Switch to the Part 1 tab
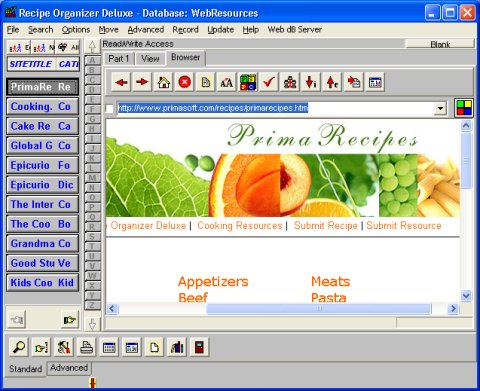This screenshot has height=391, width=480. [x=119, y=59]
